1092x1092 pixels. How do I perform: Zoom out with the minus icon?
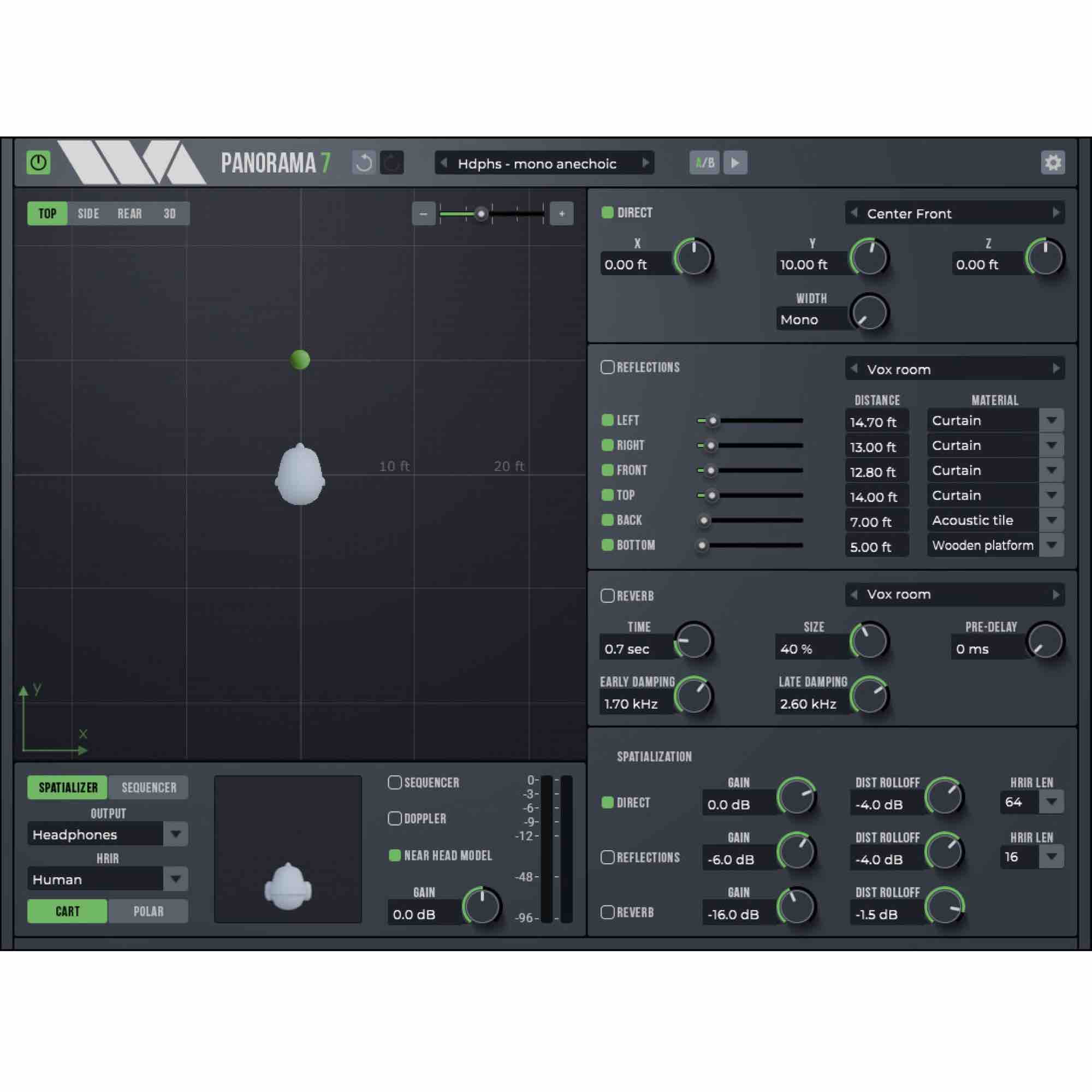coord(423,213)
